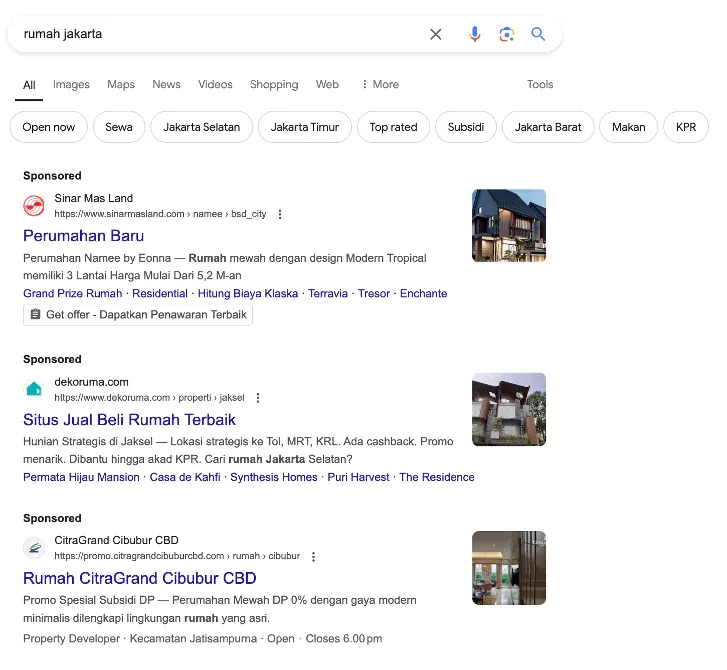Click the sinarmasland.com namee bsd_city URL
Screen dimensions: 727x670
pyautogui.click(x=160, y=214)
